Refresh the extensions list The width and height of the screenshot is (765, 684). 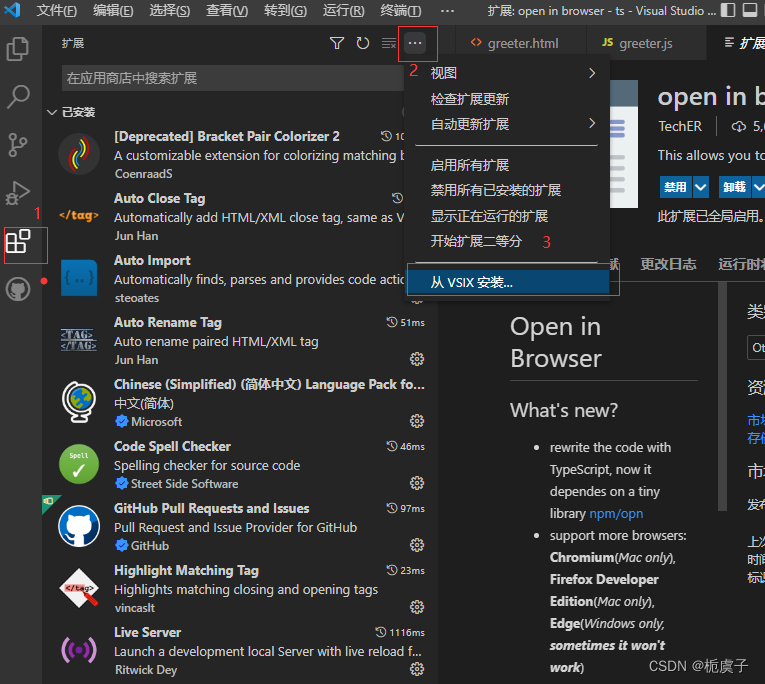pos(362,43)
